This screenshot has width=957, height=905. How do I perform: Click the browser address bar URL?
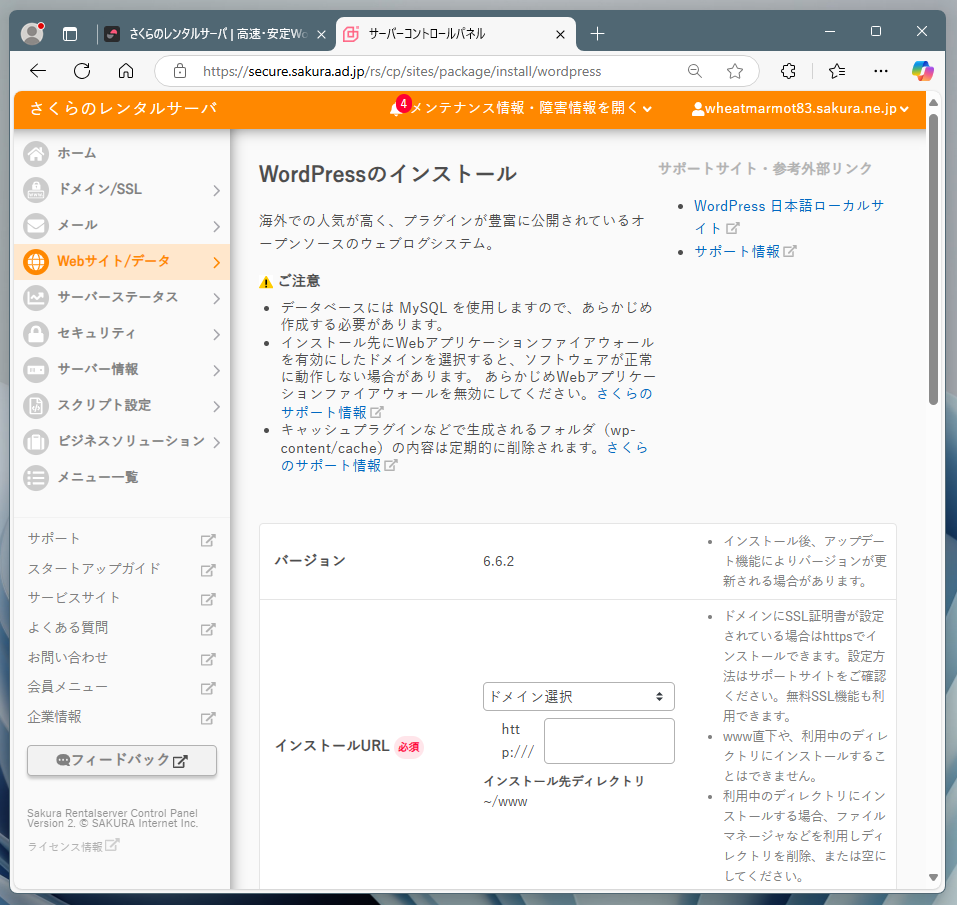pos(402,71)
